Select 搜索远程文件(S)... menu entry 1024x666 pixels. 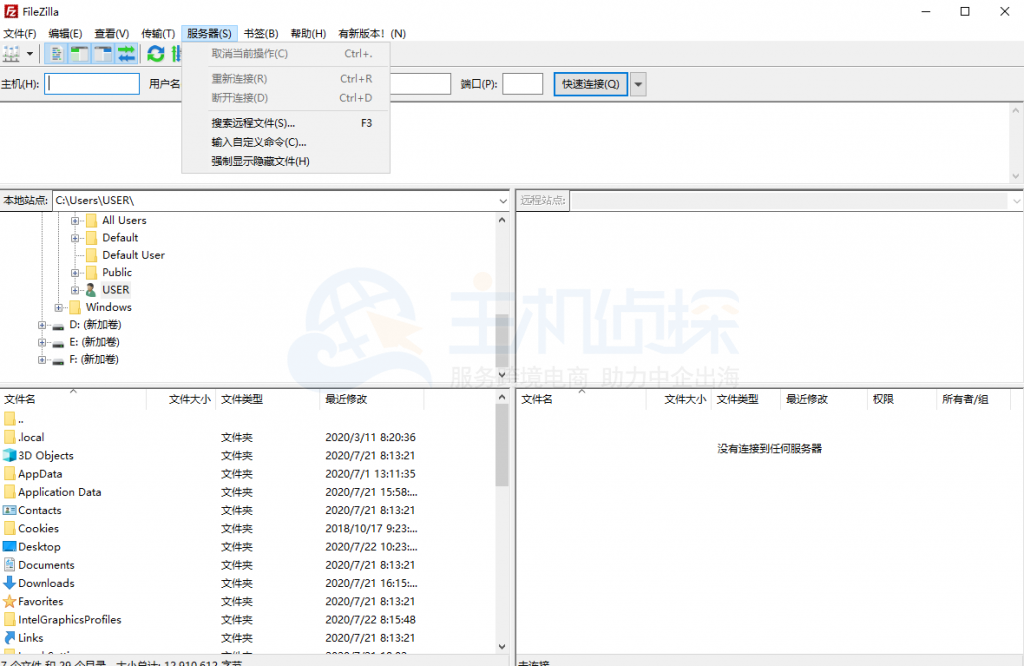point(286,123)
